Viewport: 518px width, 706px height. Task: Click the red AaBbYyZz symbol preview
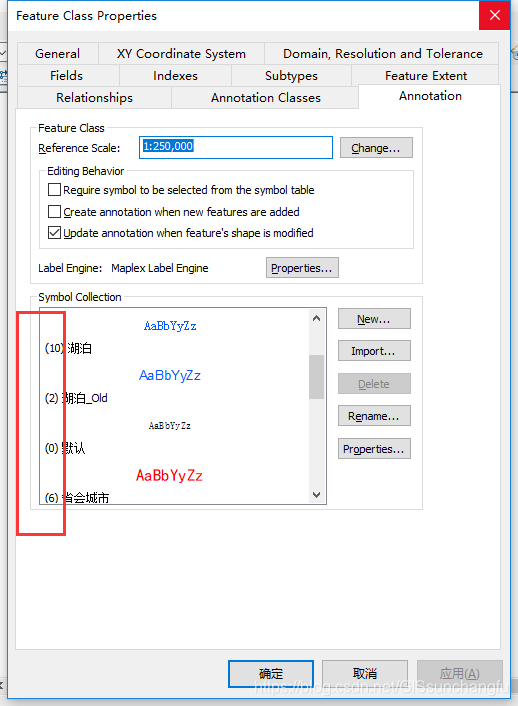click(x=169, y=475)
